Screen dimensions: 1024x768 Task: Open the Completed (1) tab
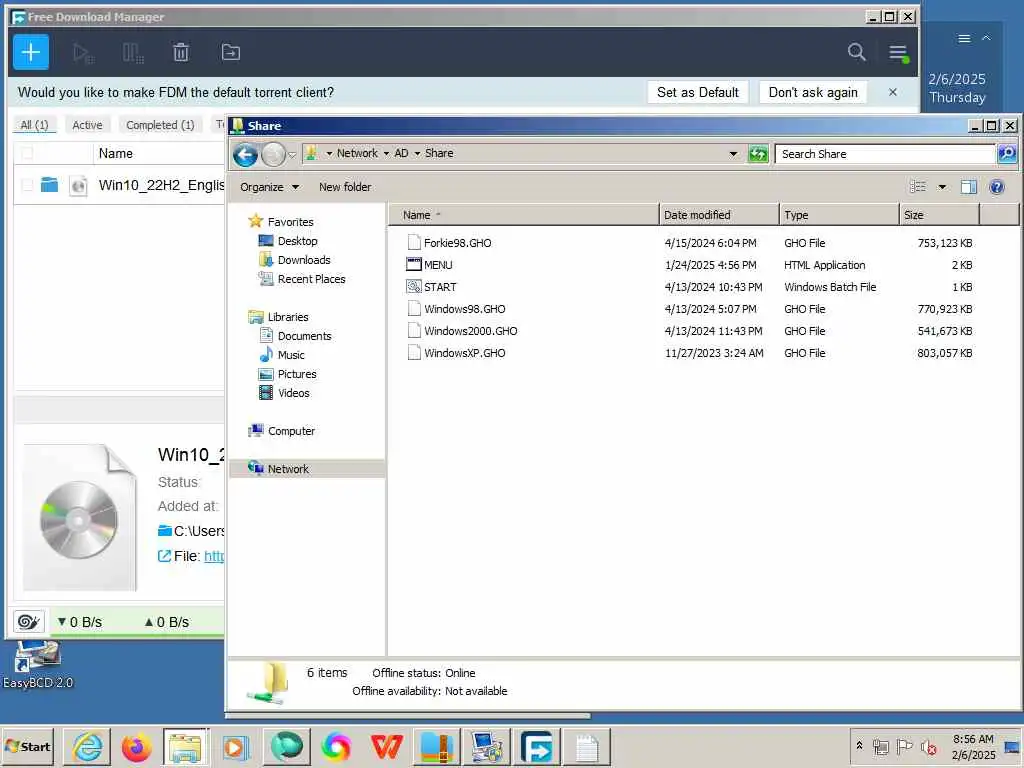[160, 125]
